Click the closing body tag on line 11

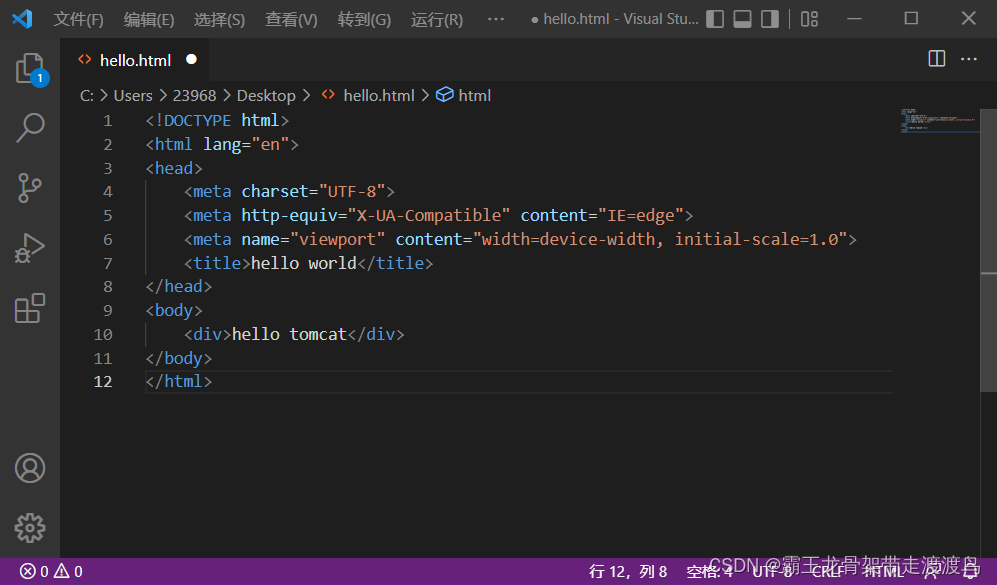coord(179,359)
